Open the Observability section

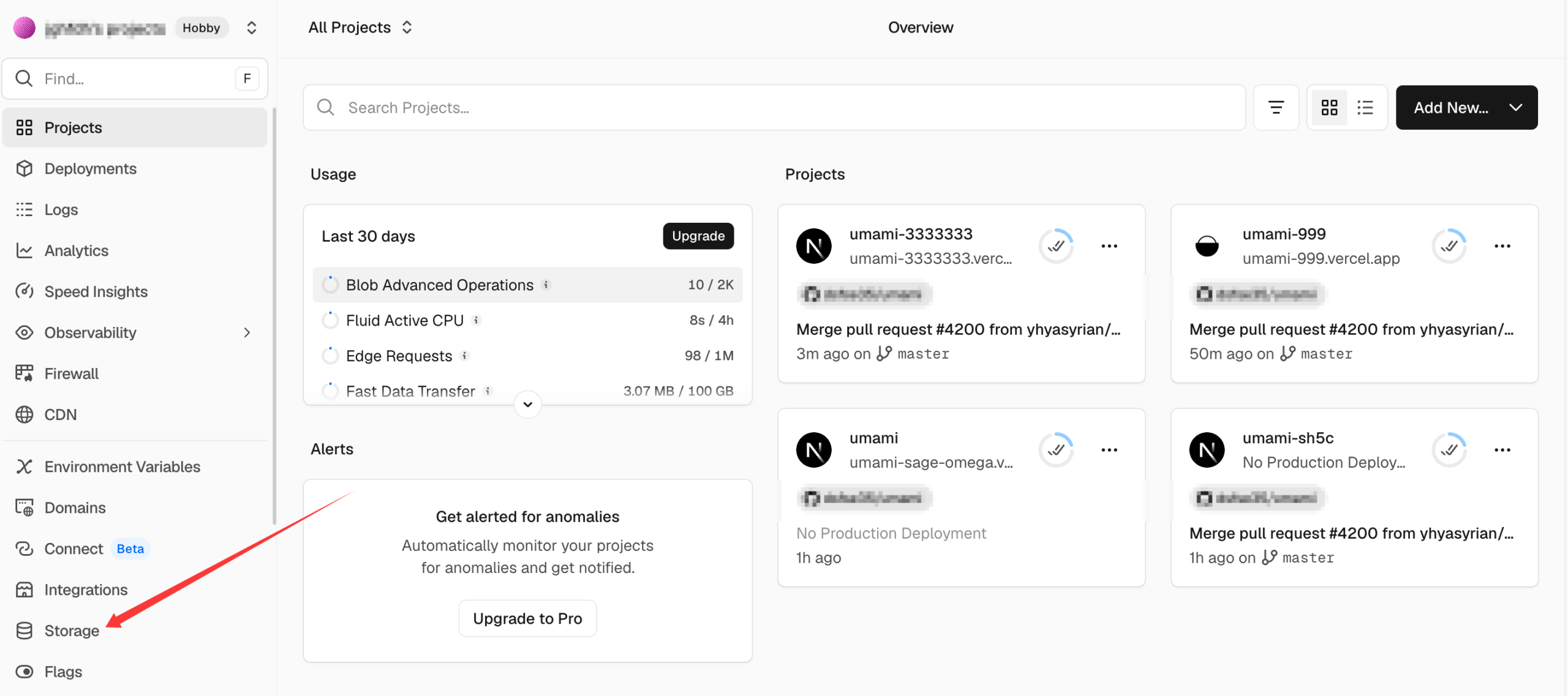pyautogui.click(x=135, y=332)
